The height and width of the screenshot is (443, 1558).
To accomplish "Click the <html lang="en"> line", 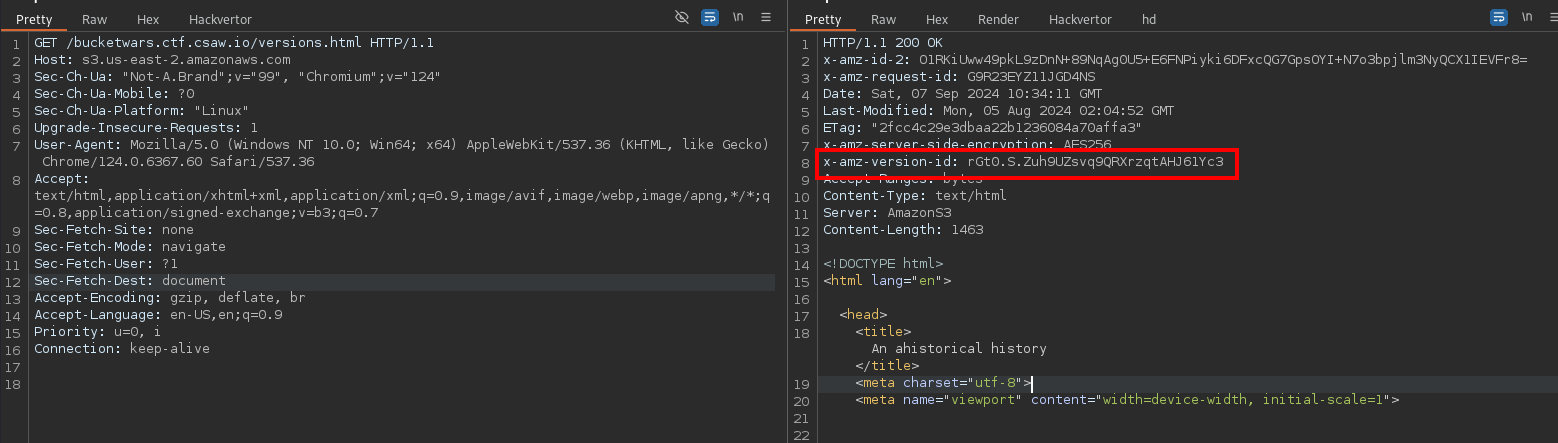I will tap(887, 281).
